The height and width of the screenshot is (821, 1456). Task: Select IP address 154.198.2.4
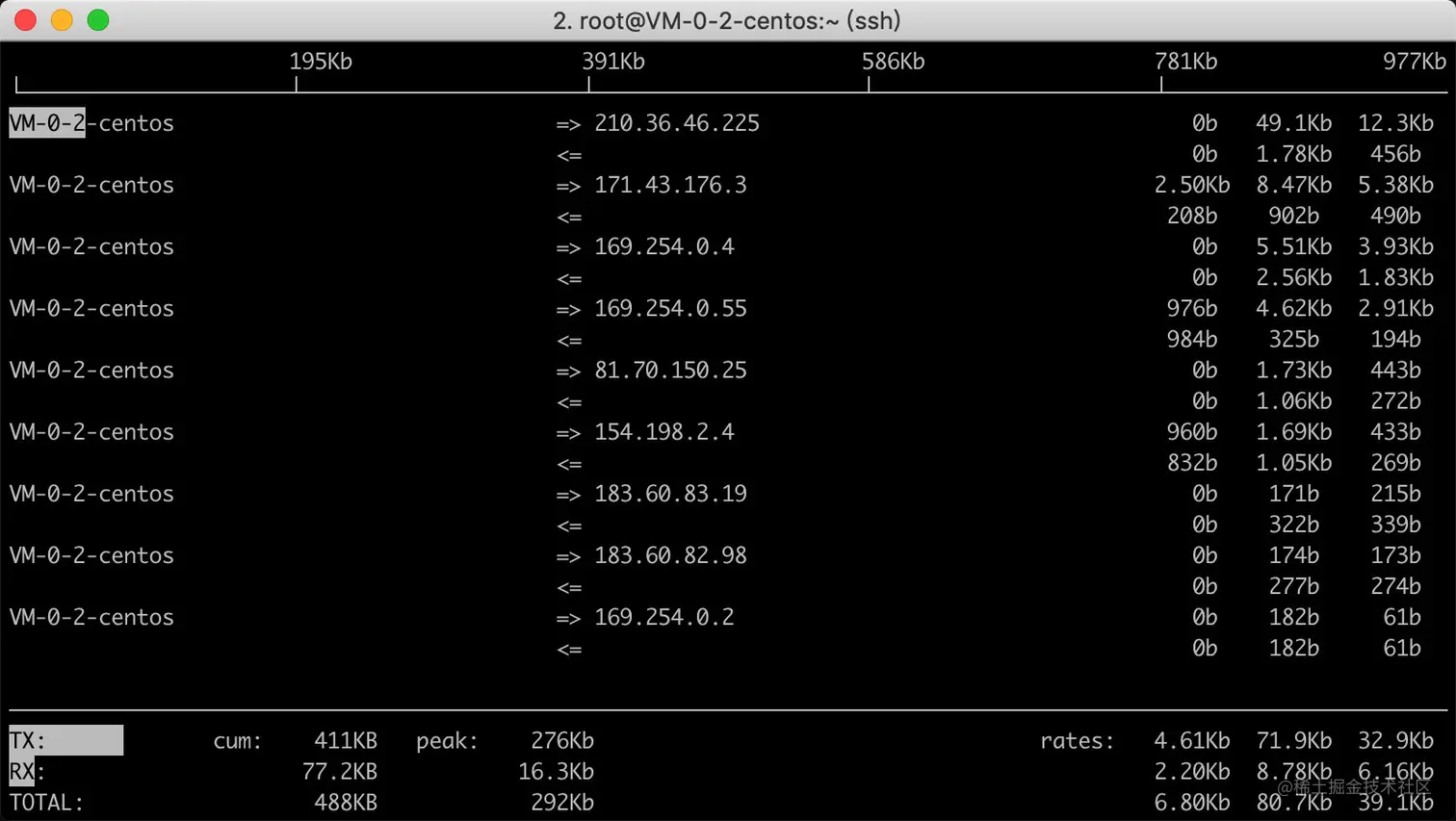[x=664, y=431]
